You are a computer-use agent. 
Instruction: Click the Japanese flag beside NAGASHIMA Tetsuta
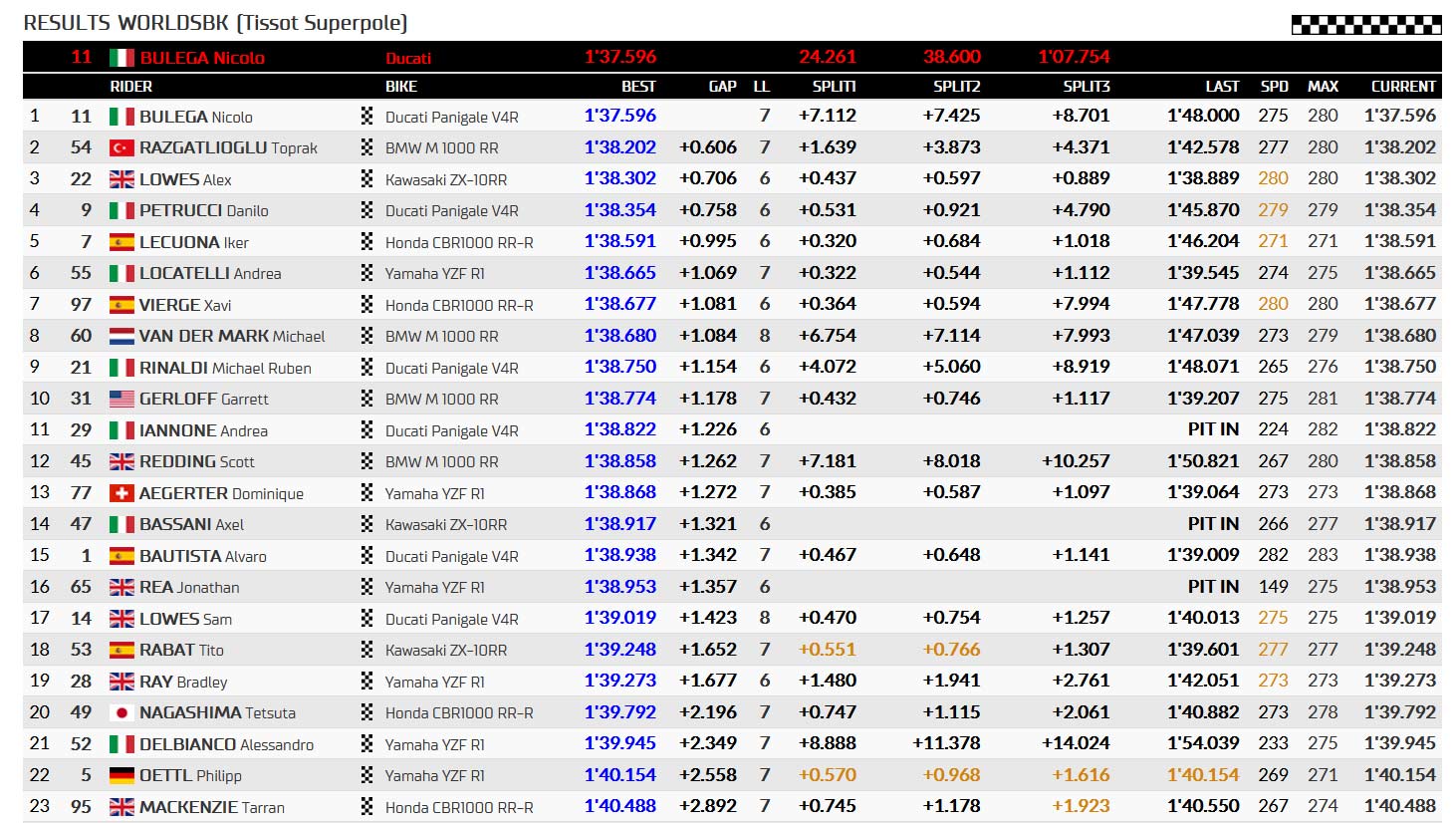pos(121,713)
